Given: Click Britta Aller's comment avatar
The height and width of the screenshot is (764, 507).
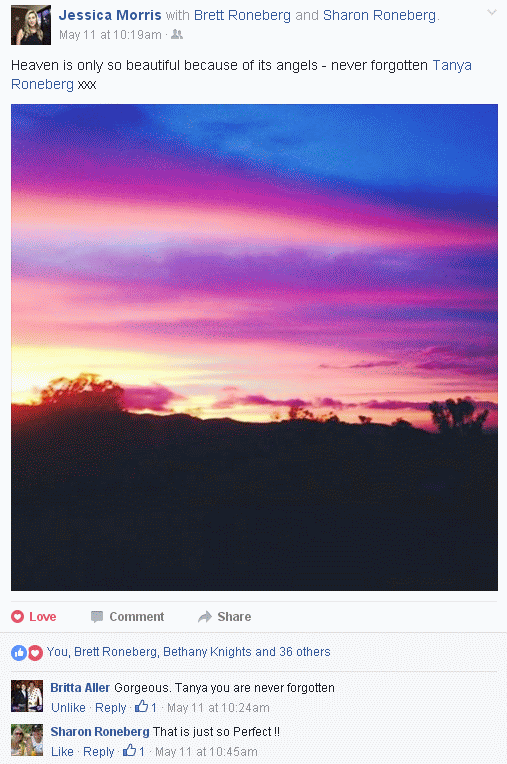Looking at the screenshot, I should point(27,696).
